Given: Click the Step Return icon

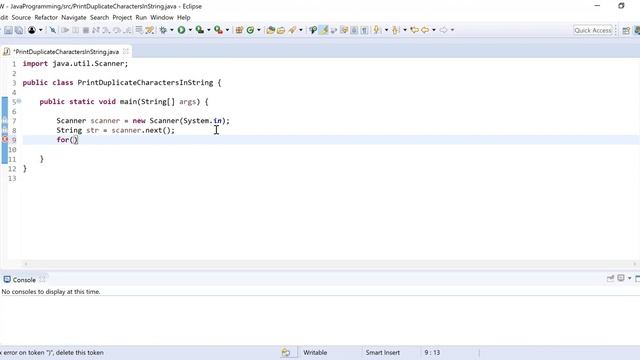Looking at the screenshot, I should [127, 30].
